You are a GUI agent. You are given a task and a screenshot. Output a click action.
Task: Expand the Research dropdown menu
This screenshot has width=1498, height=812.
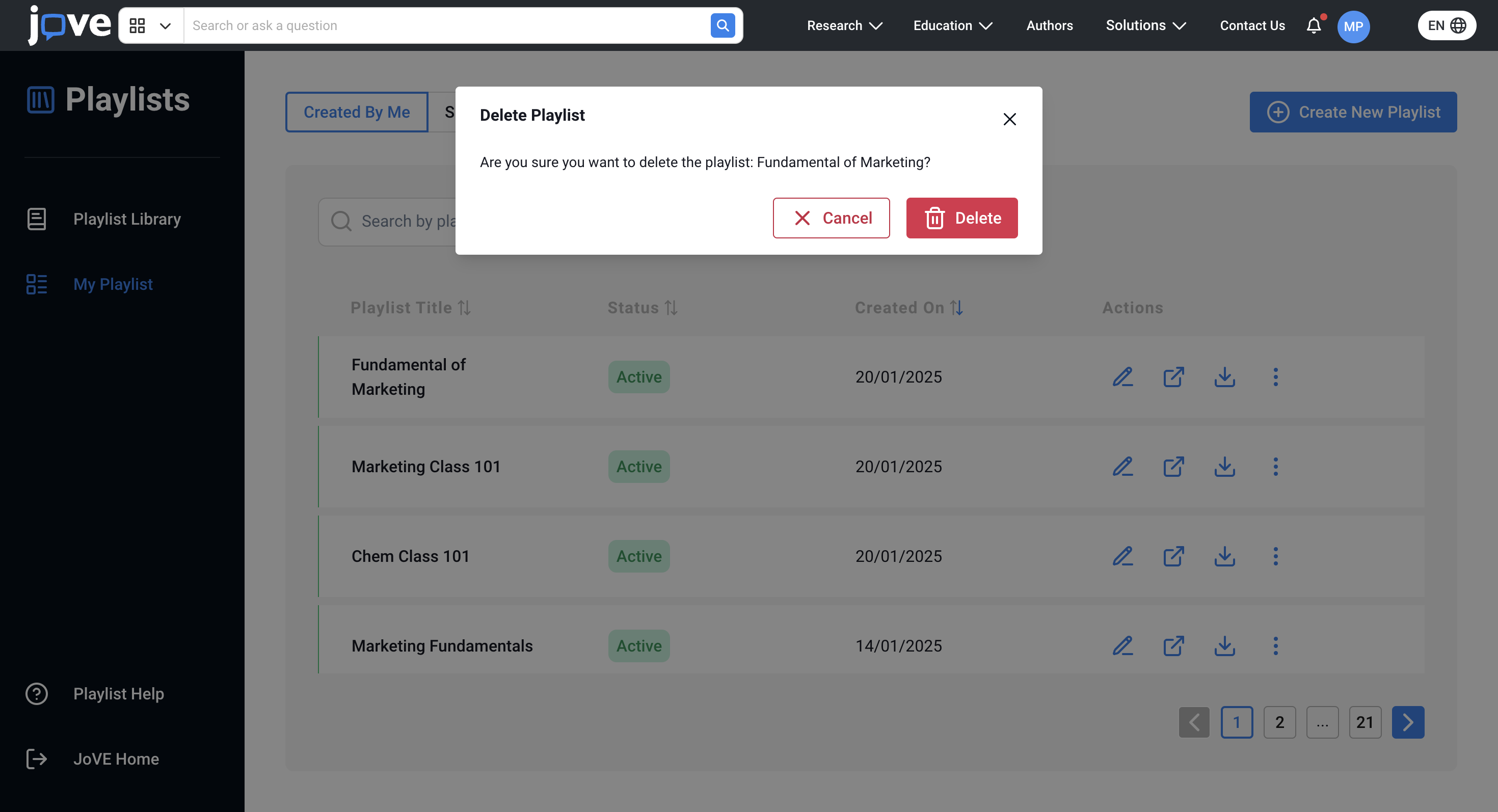click(844, 25)
